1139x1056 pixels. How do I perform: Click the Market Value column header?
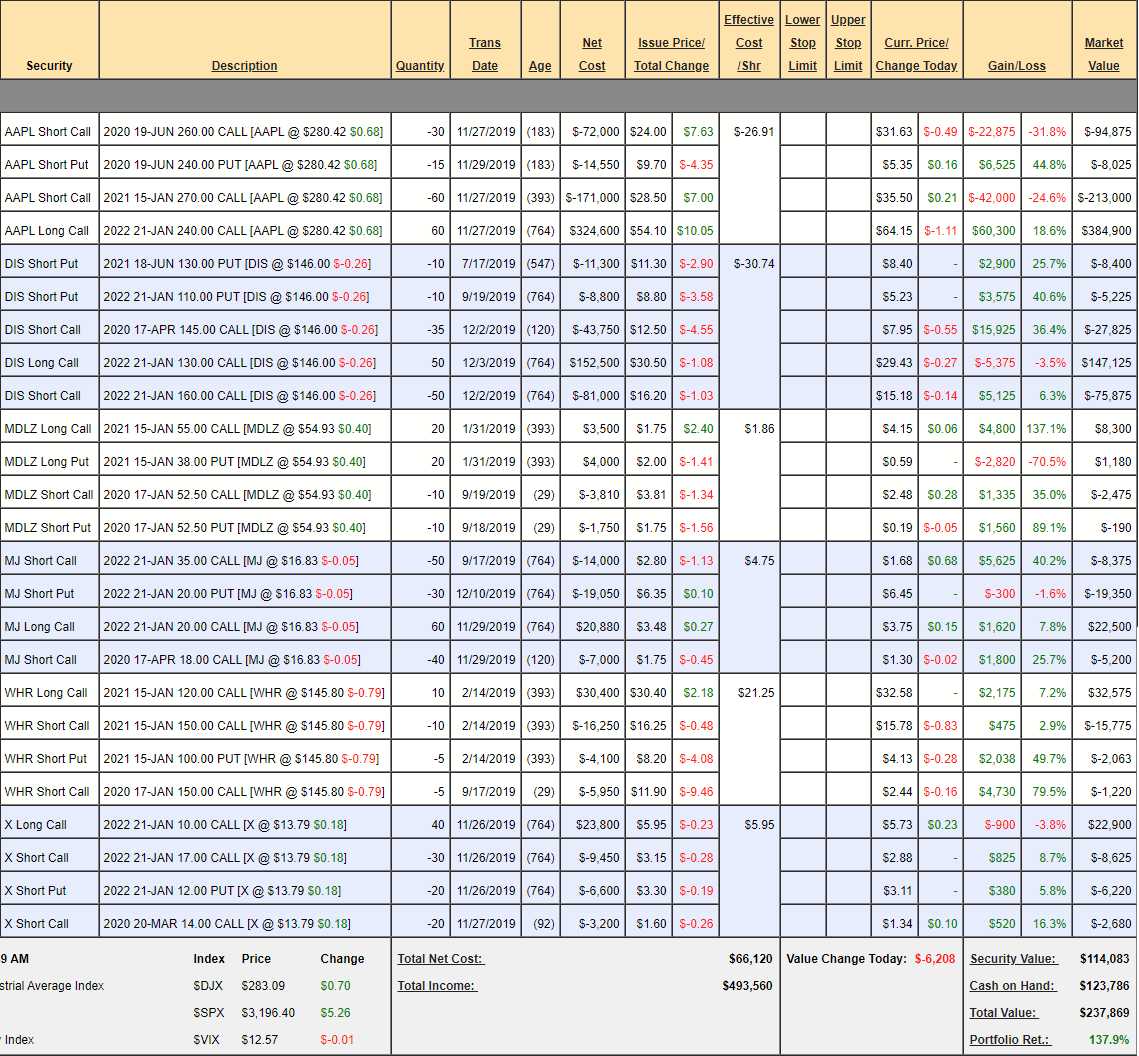point(1104,54)
